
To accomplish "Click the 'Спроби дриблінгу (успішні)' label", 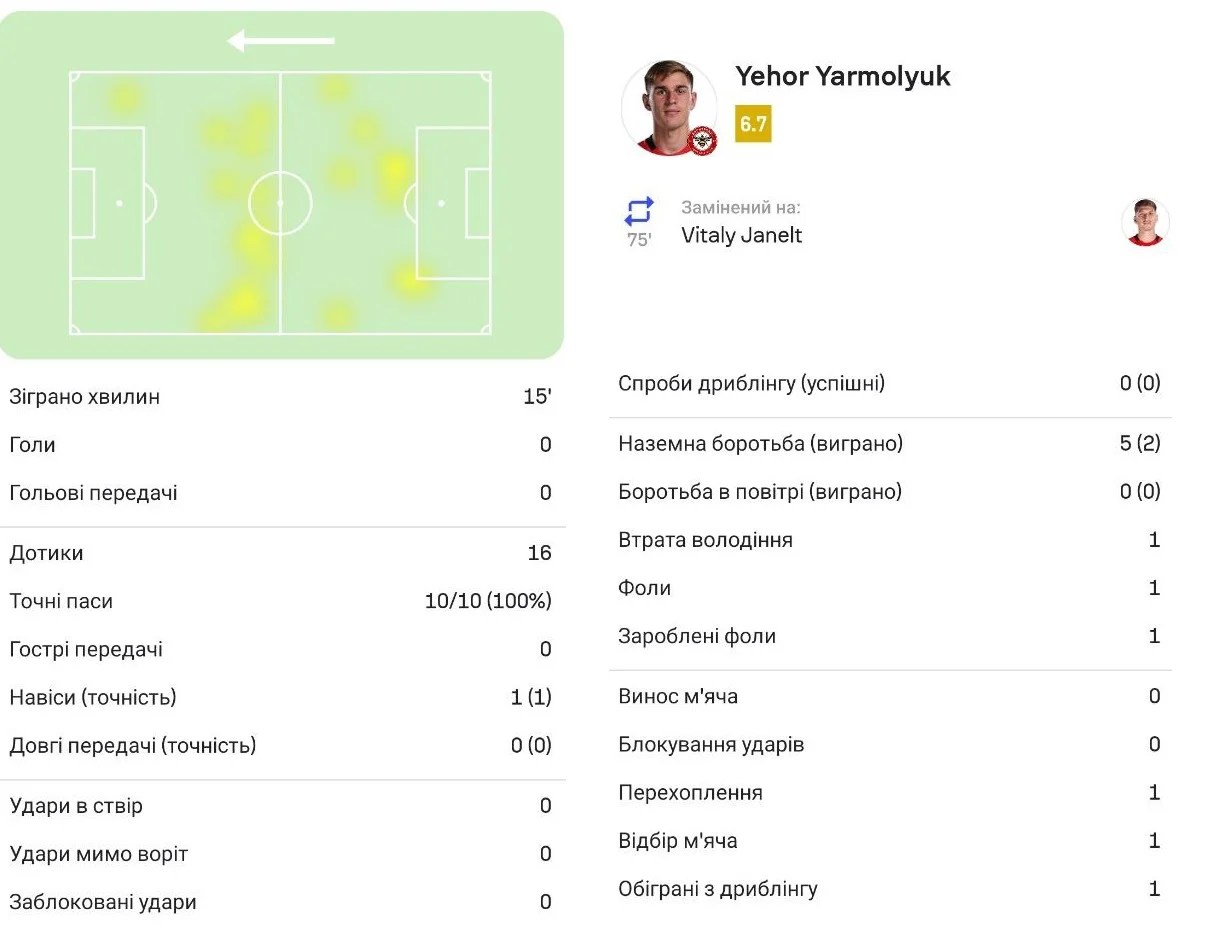I will tap(751, 383).
